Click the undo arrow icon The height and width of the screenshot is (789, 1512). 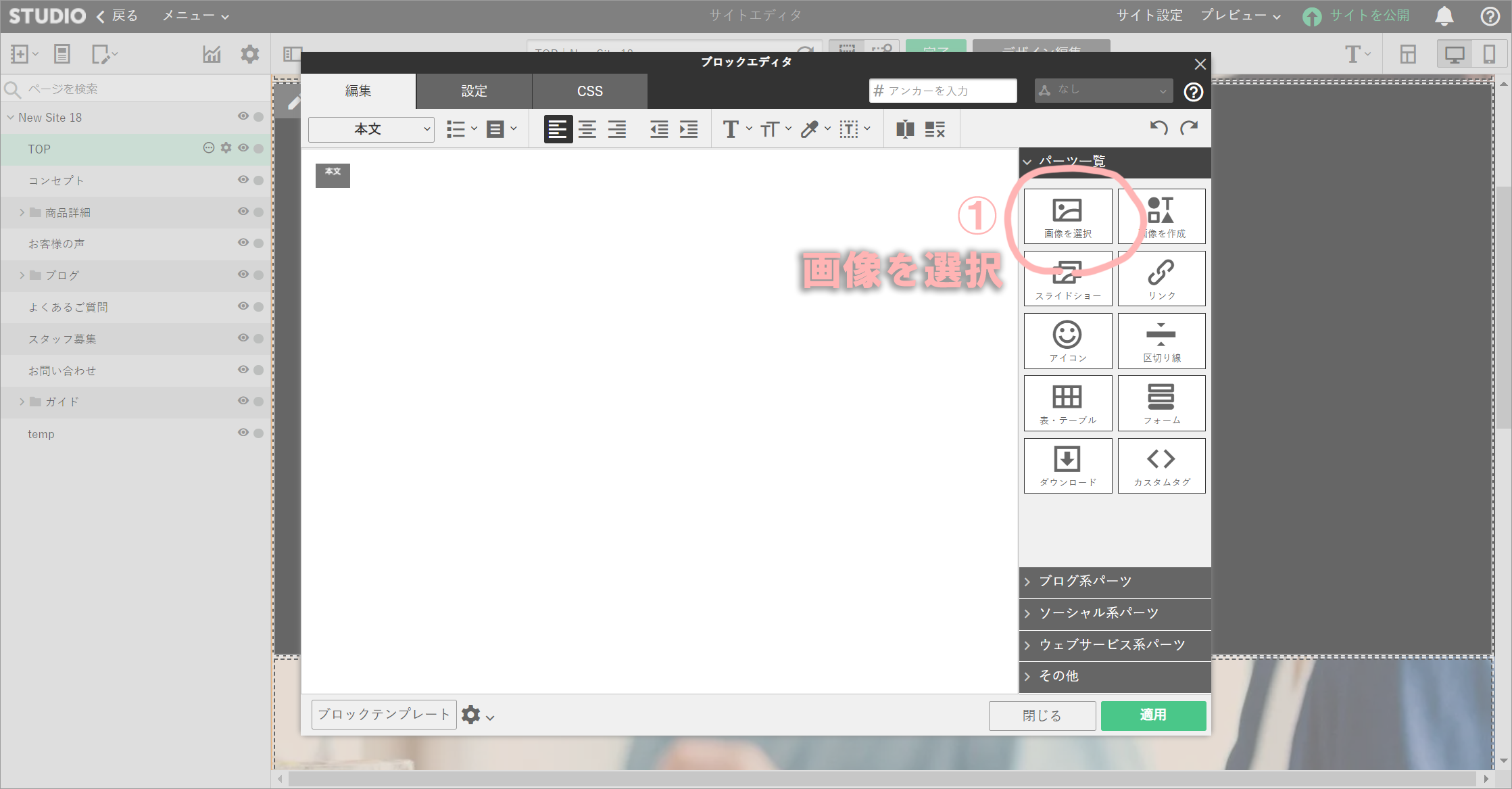[1159, 128]
